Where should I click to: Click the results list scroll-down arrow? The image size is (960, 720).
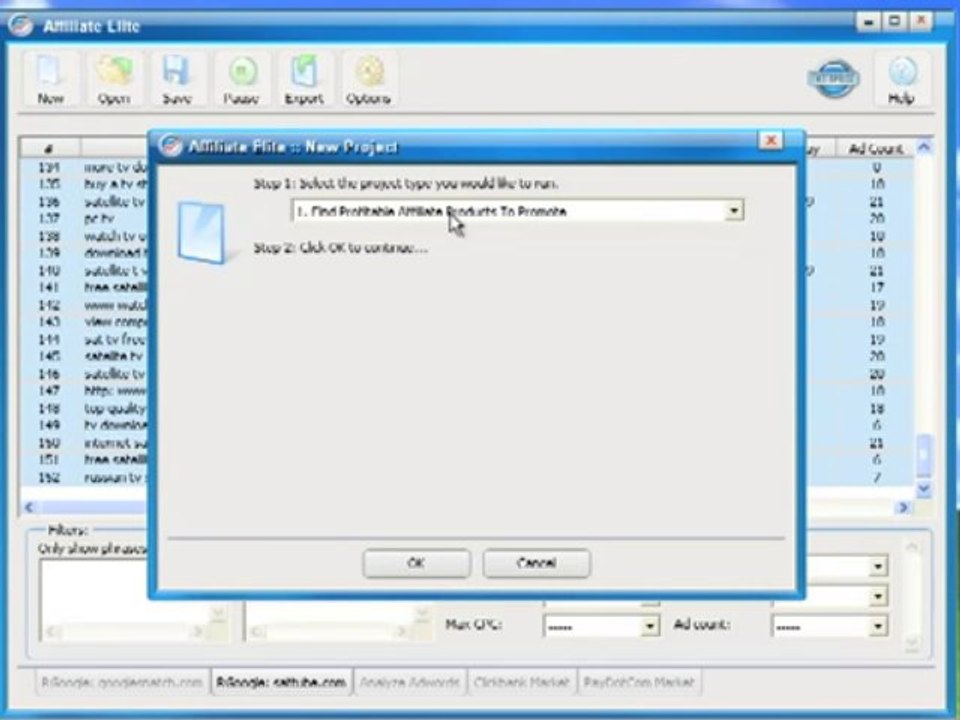(924, 489)
